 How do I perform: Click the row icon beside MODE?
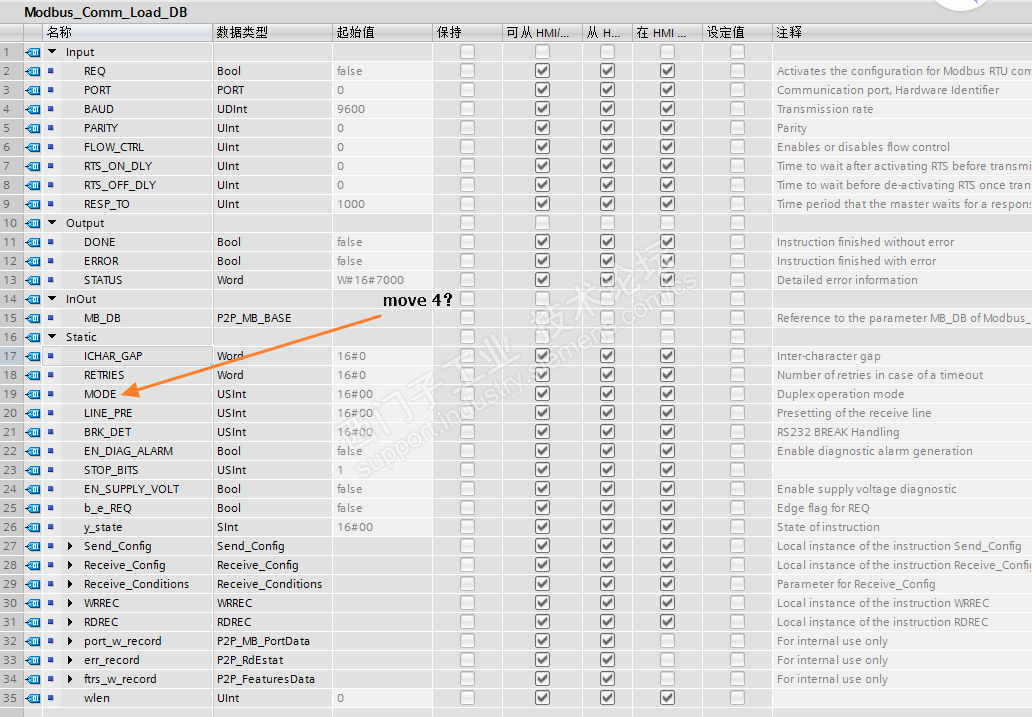pos(33,394)
